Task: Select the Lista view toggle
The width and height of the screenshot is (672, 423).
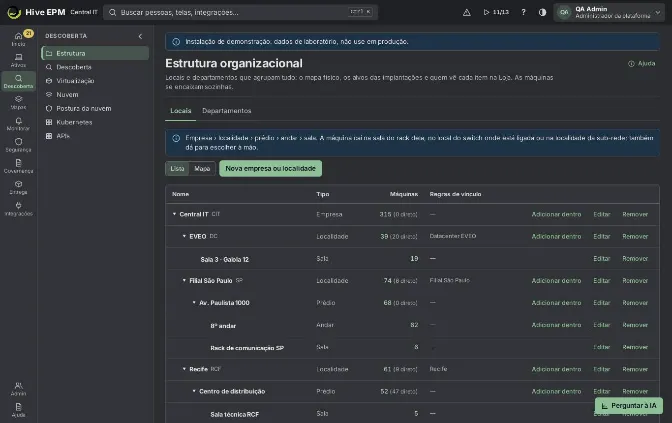Action: click(177, 168)
